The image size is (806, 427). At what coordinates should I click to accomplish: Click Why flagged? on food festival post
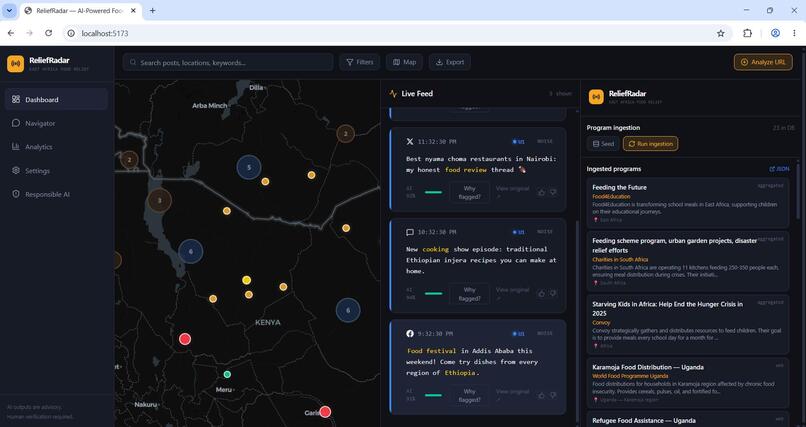point(469,395)
